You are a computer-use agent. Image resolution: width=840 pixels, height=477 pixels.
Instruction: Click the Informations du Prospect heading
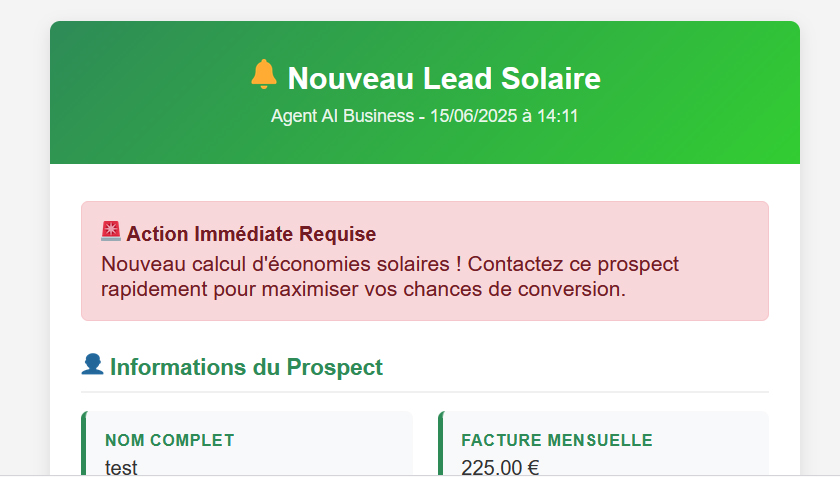(x=246, y=367)
